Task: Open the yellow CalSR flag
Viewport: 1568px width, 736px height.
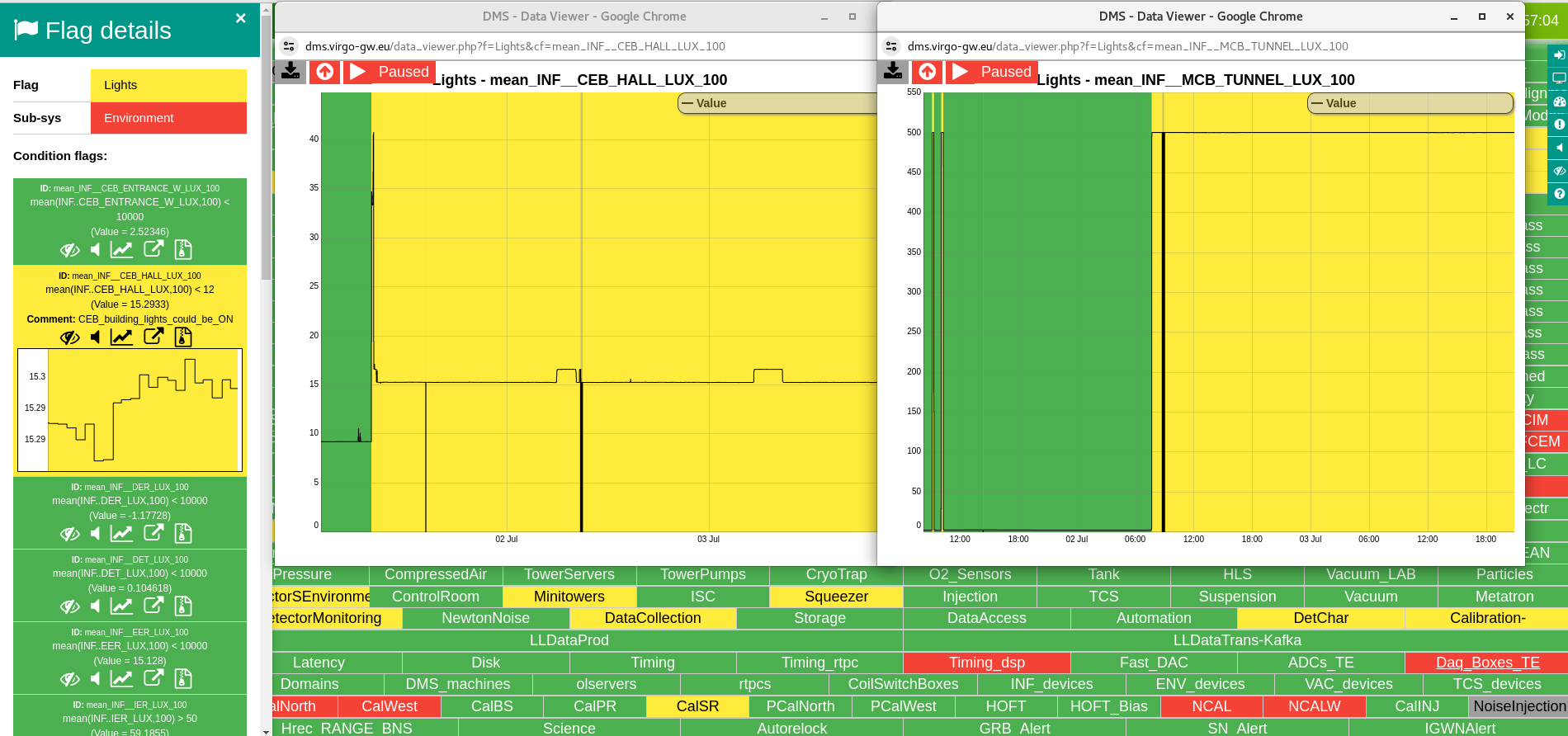Action: [697, 706]
